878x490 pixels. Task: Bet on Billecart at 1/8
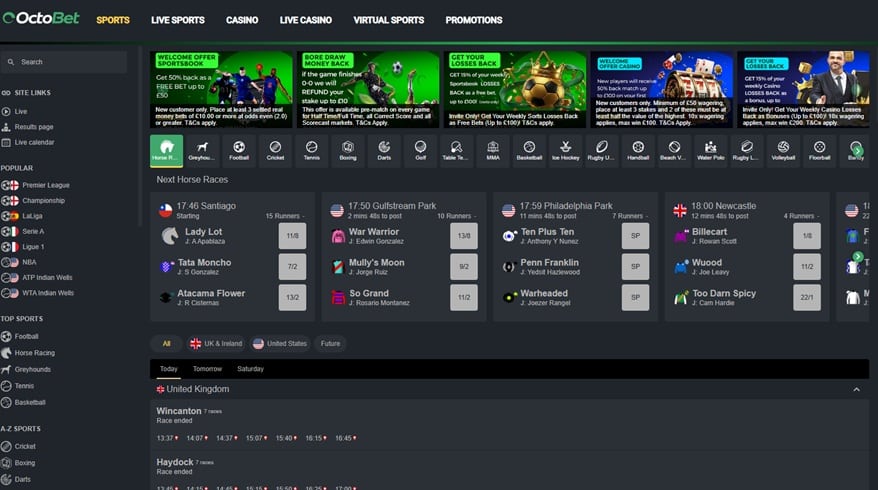[x=807, y=236]
